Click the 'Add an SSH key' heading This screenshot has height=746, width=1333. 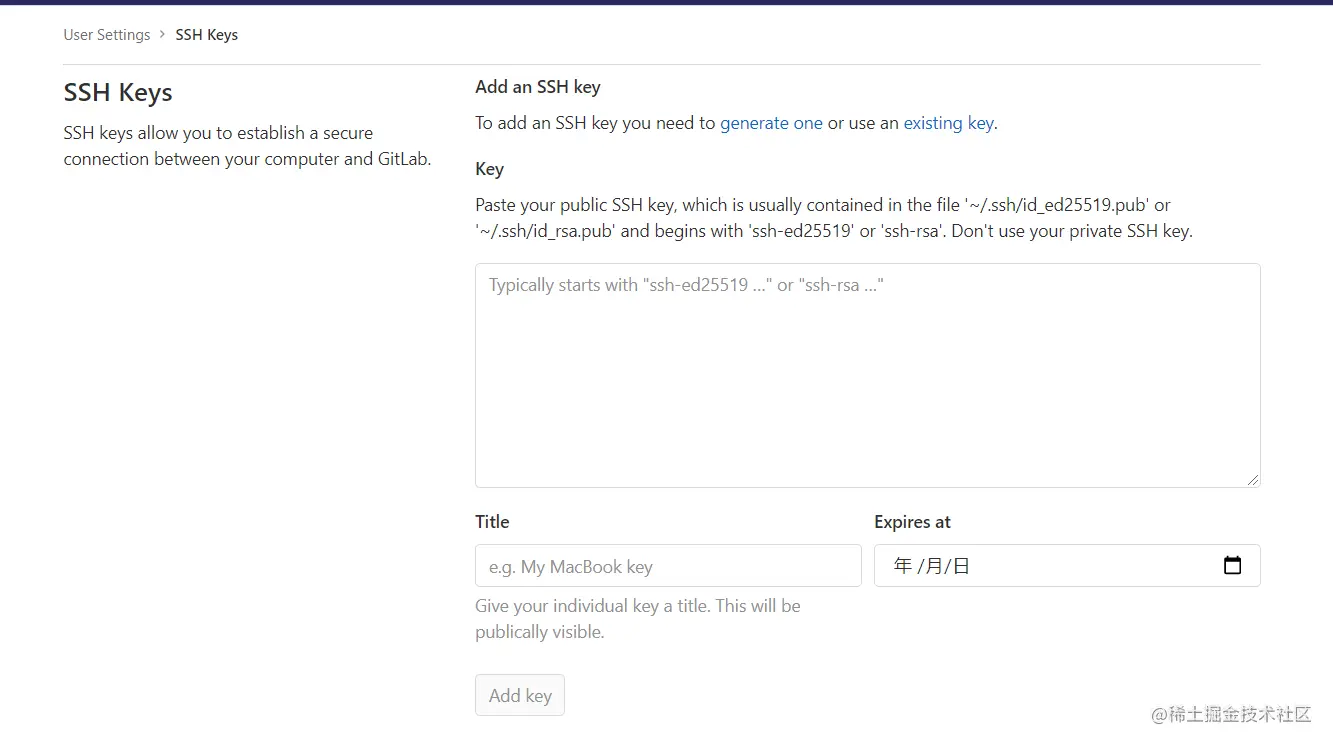pyautogui.click(x=538, y=87)
